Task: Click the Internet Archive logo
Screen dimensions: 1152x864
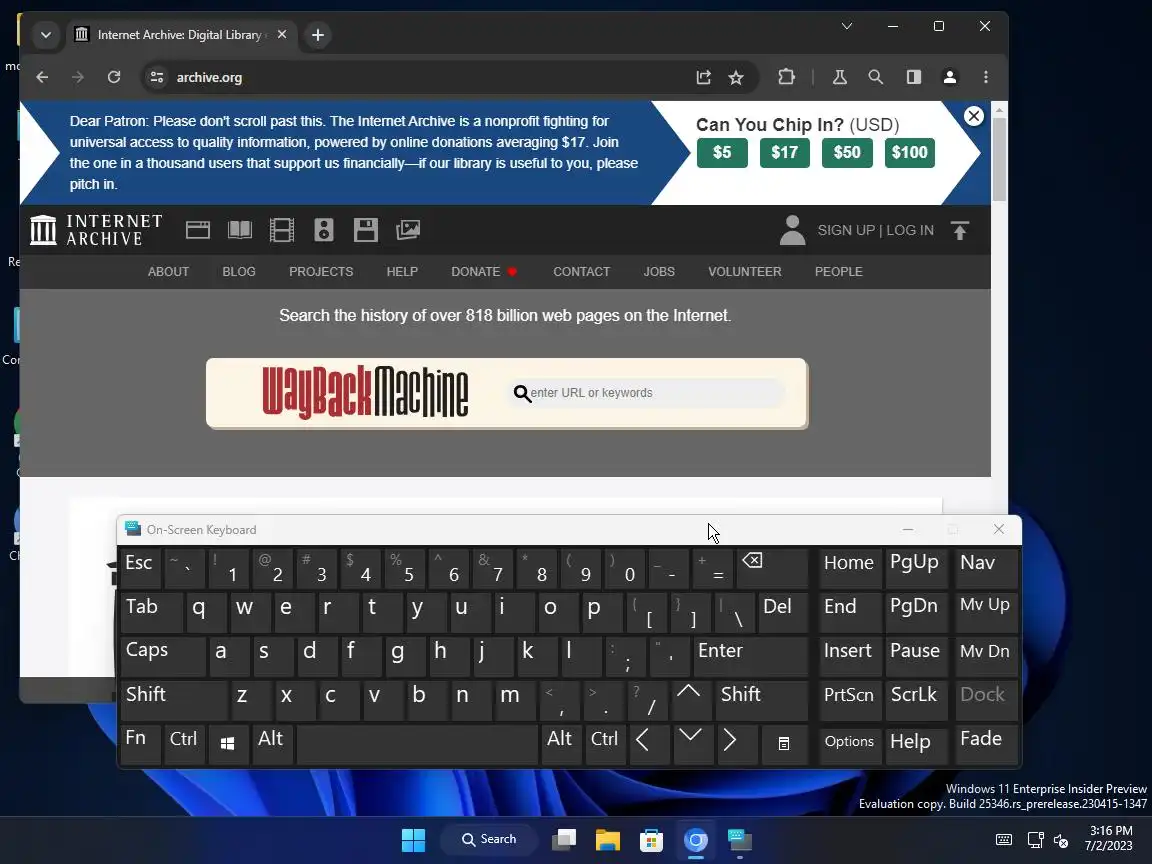Action: [x=96, y=230]
